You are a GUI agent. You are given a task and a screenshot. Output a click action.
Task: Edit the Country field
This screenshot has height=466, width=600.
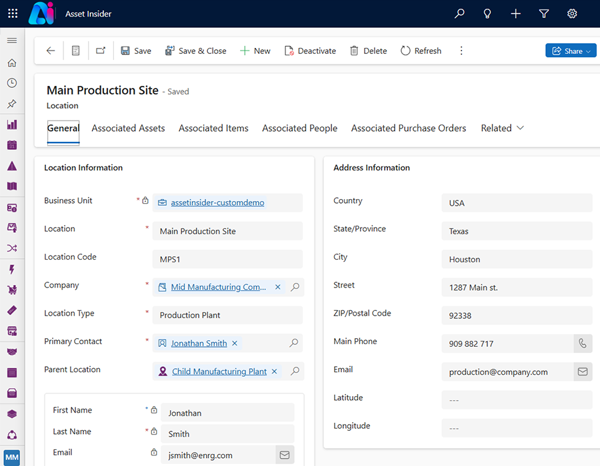click(517, 203)
